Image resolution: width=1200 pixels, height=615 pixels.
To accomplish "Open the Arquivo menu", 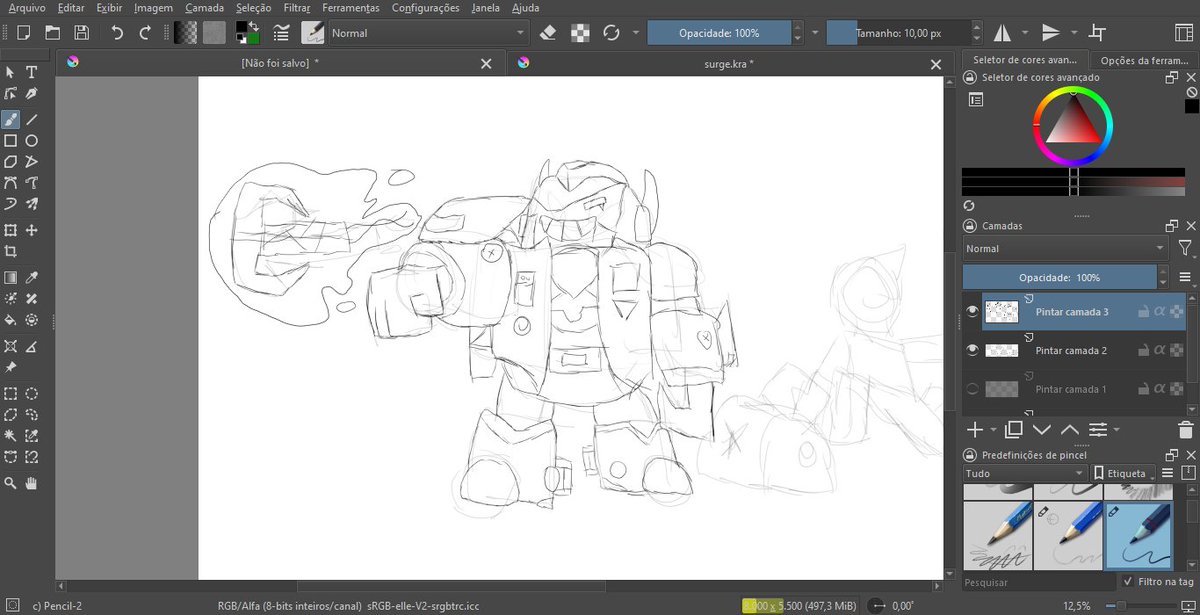I will (27, 8).
